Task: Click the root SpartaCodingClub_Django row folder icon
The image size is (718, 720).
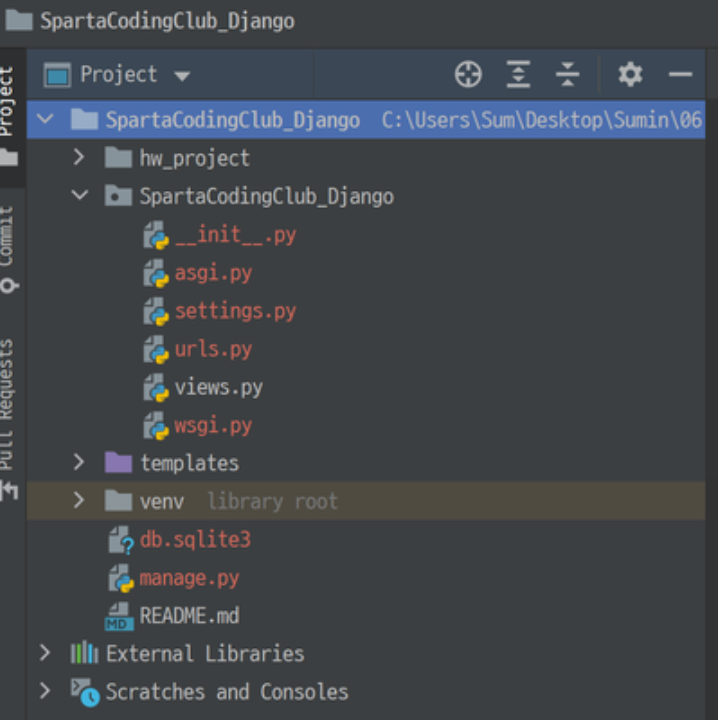Action: (84, 119)
